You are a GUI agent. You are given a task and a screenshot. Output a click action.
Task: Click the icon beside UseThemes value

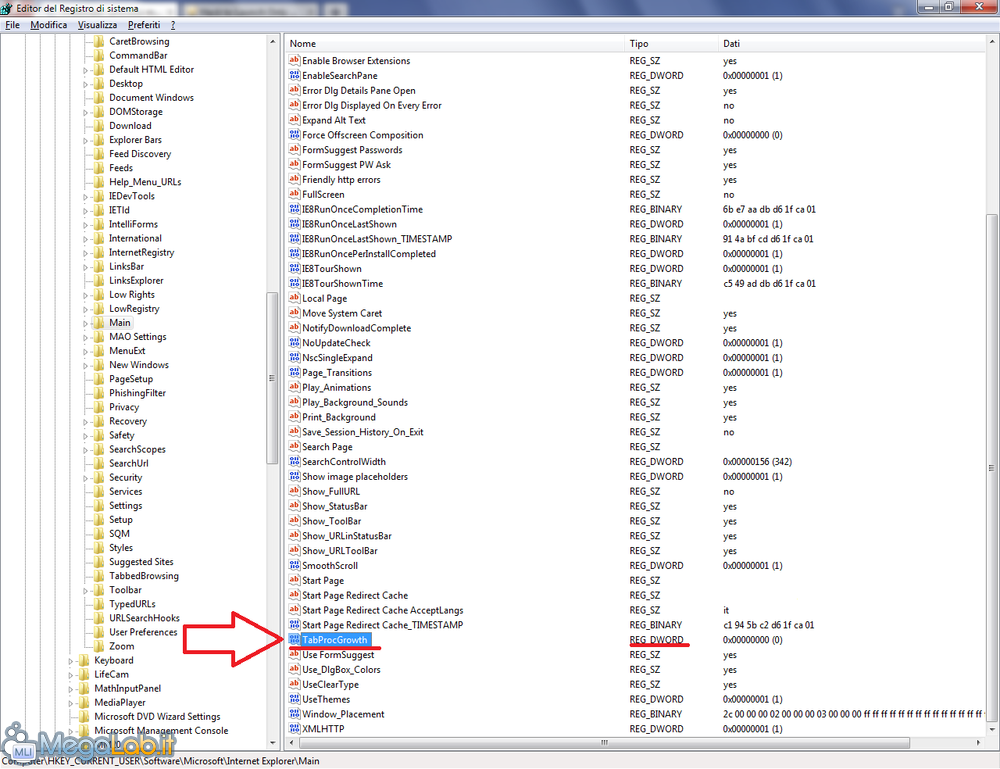click(294, 699)
